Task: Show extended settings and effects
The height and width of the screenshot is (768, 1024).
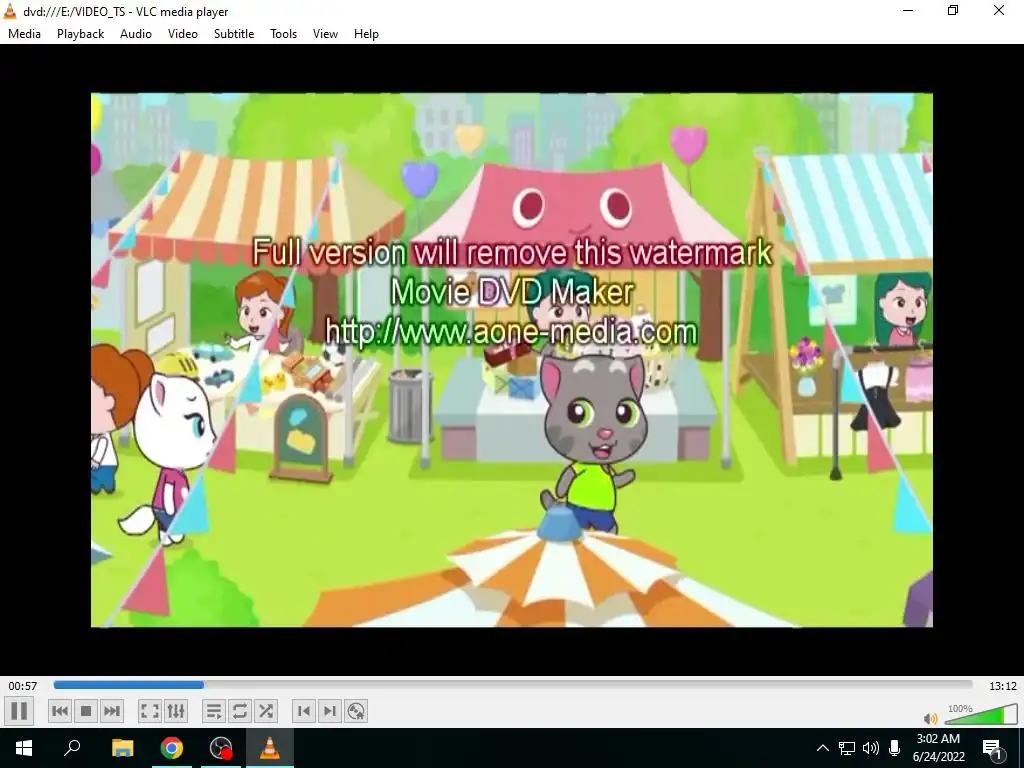Action: pyautogui.click(x=176, y=711)
